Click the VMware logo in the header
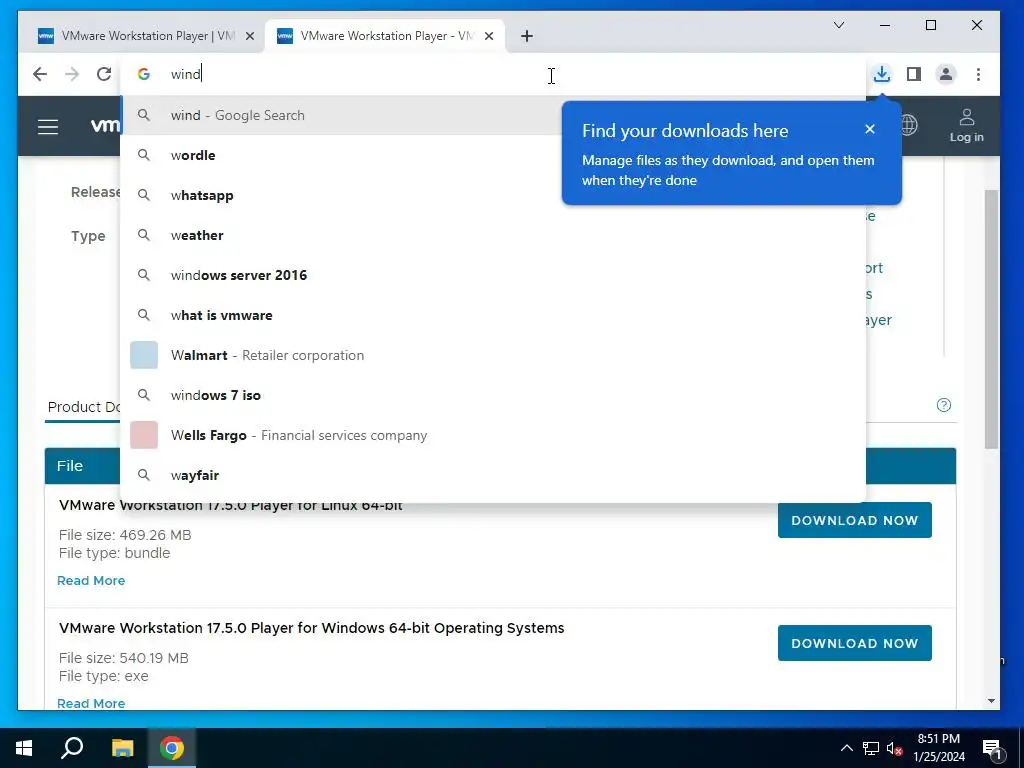1024x768 pixels. (x=105, y=125)
